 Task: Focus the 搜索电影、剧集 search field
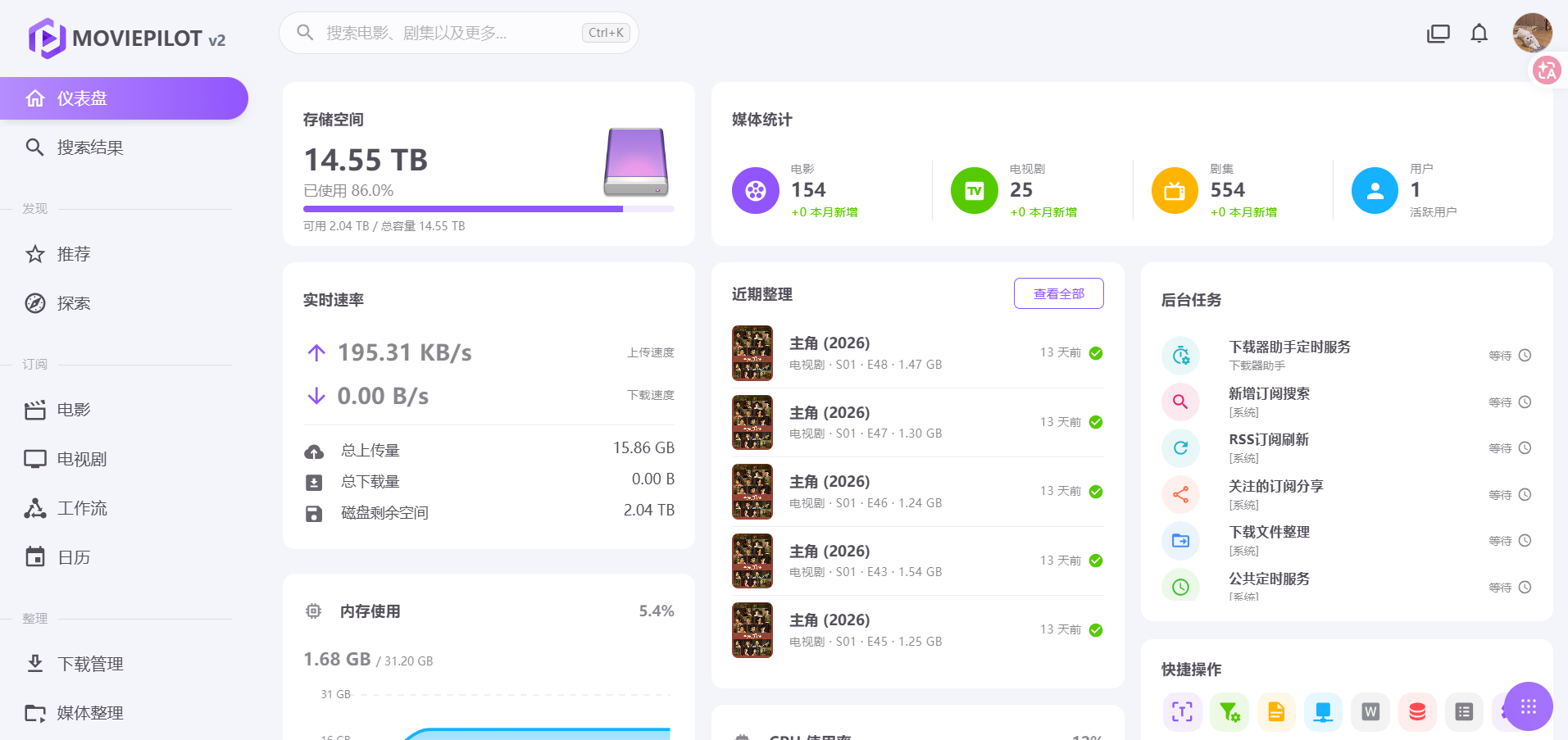(x=459, y=33)
